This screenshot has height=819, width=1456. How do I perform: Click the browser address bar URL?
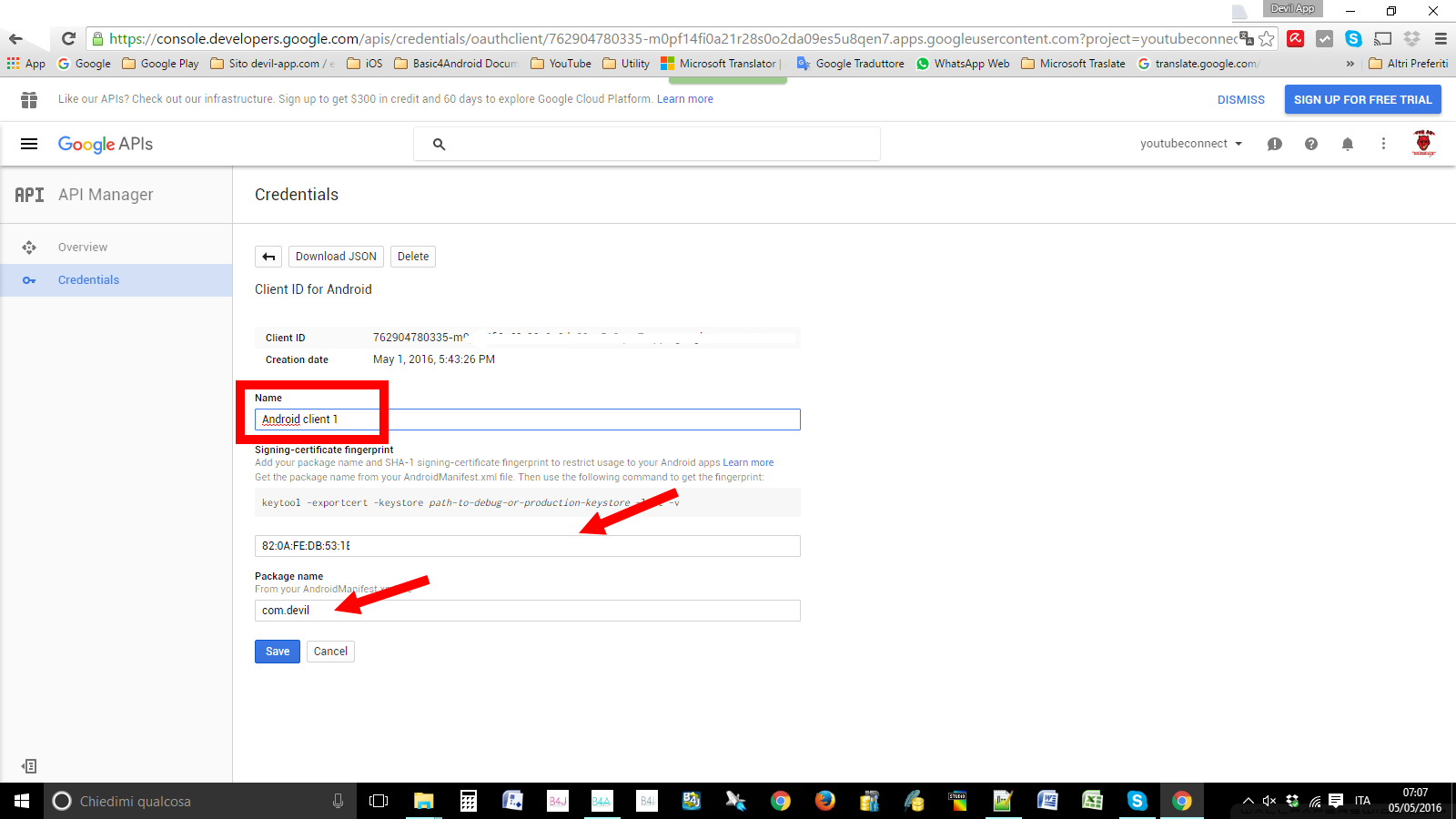(673, 39)
